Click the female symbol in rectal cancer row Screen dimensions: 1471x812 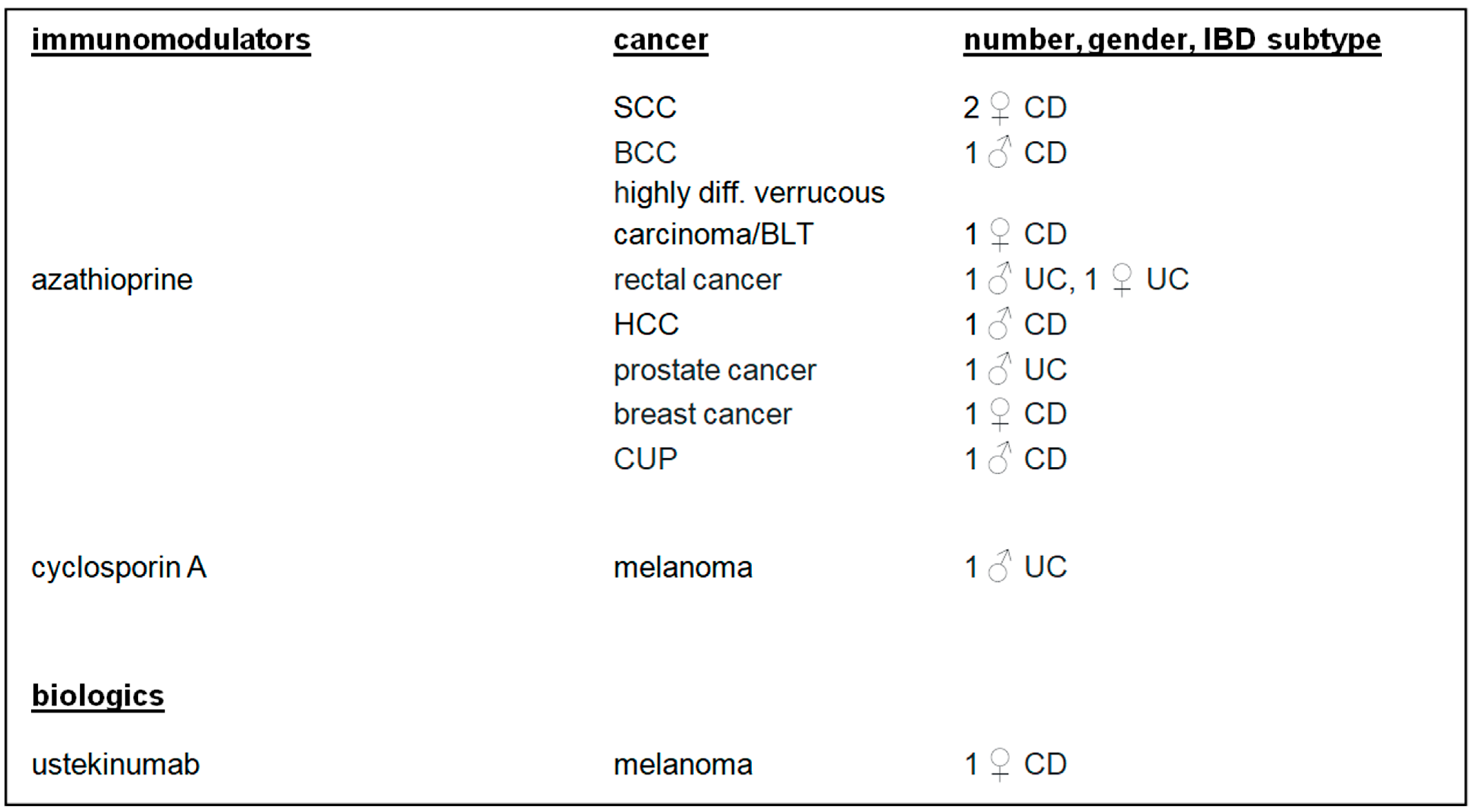[1122, 280]
